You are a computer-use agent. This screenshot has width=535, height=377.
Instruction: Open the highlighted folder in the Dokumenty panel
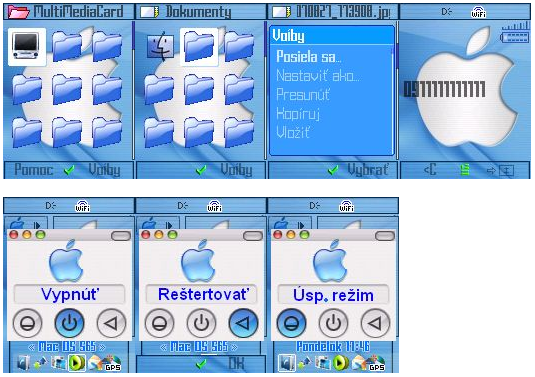pos(199,47)
